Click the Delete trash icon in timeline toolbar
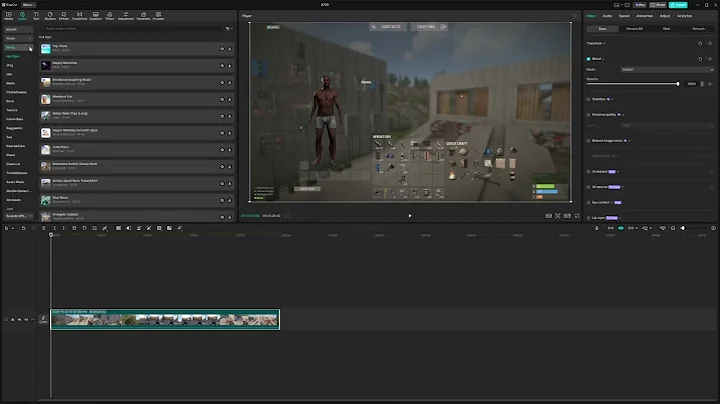 74,228
